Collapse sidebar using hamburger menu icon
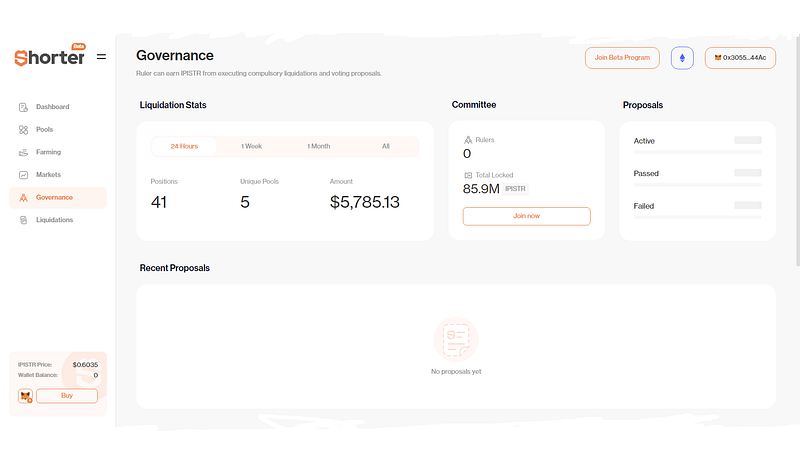The image size is (800, 449). 102,57
